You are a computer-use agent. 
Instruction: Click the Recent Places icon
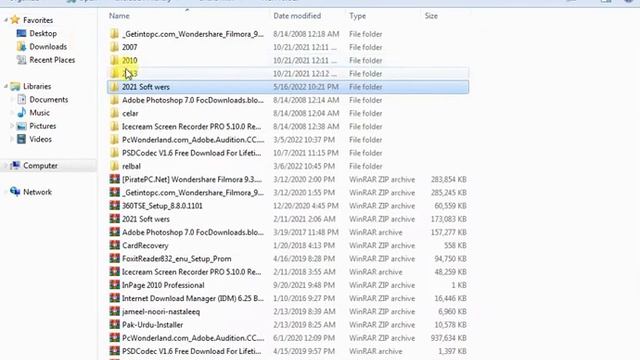coord(21,60)
